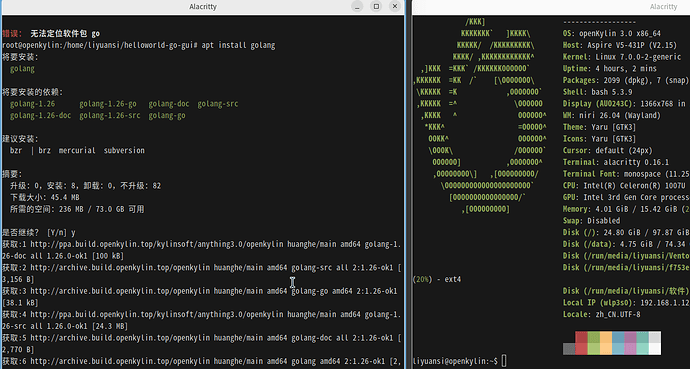Click 'golang-1.26-go' in the dependency list

(x=108, y=104)
